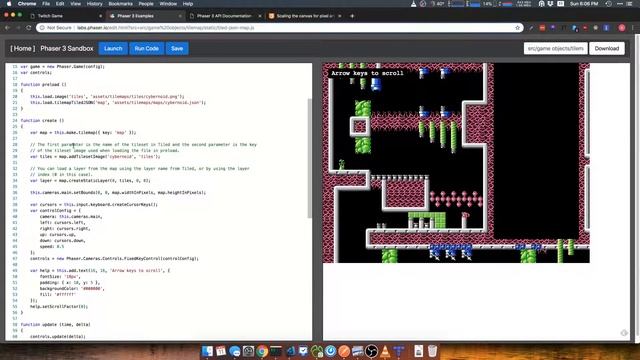640x360 pixels.
Task: Reload the current page
Action: coord(29,28)
